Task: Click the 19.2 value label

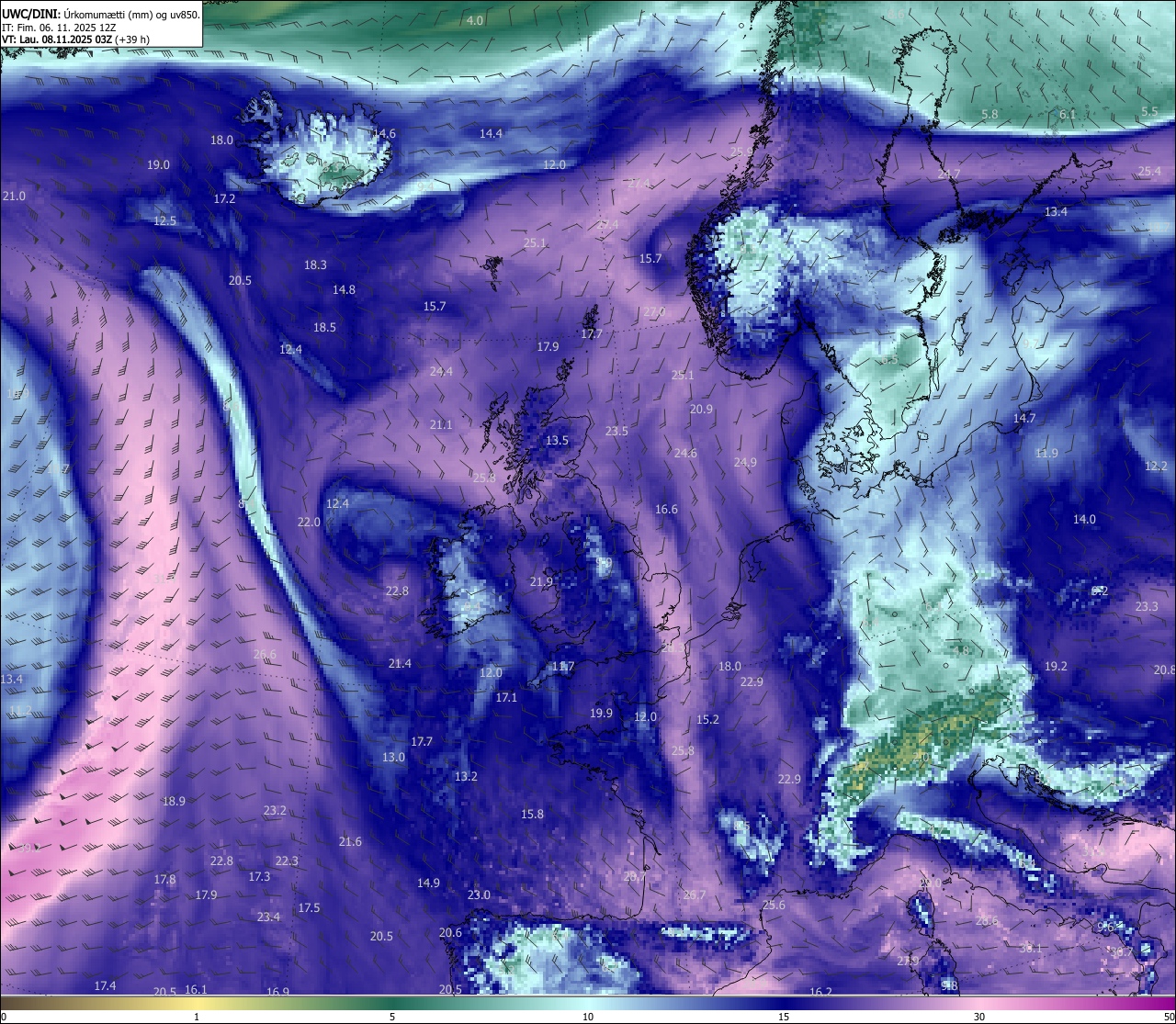Action: coord(1056,666)
